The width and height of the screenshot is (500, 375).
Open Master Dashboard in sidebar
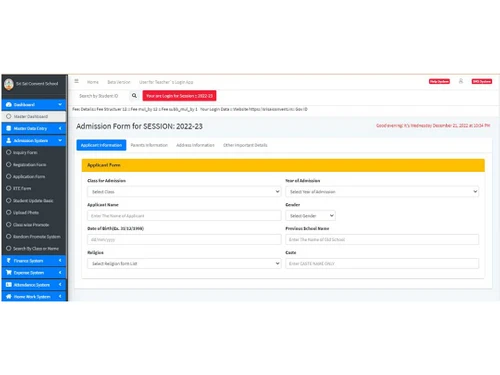point(34,116)
